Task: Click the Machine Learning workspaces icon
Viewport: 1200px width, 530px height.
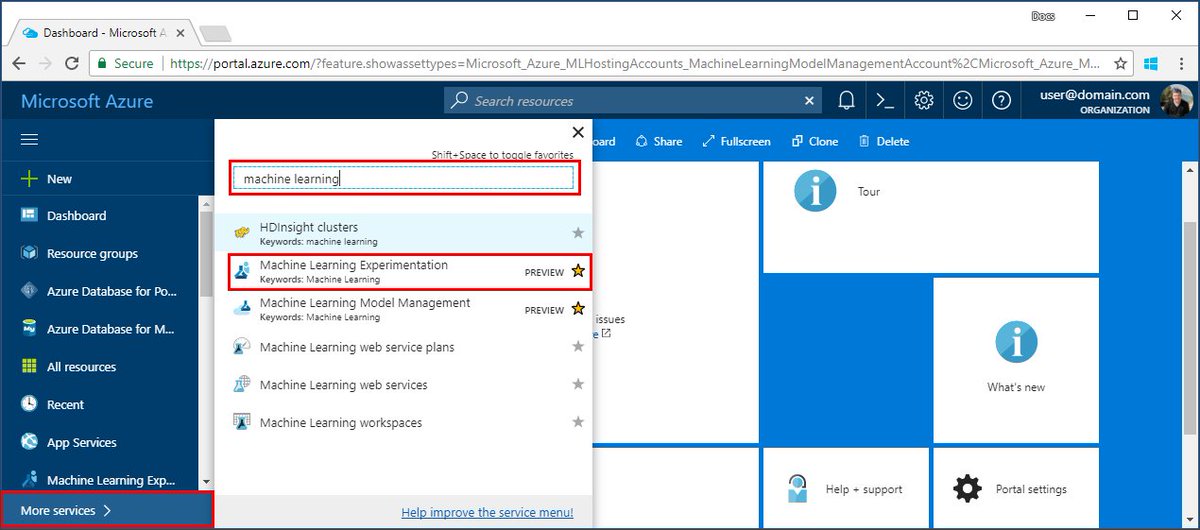Action: coord(242,423)
